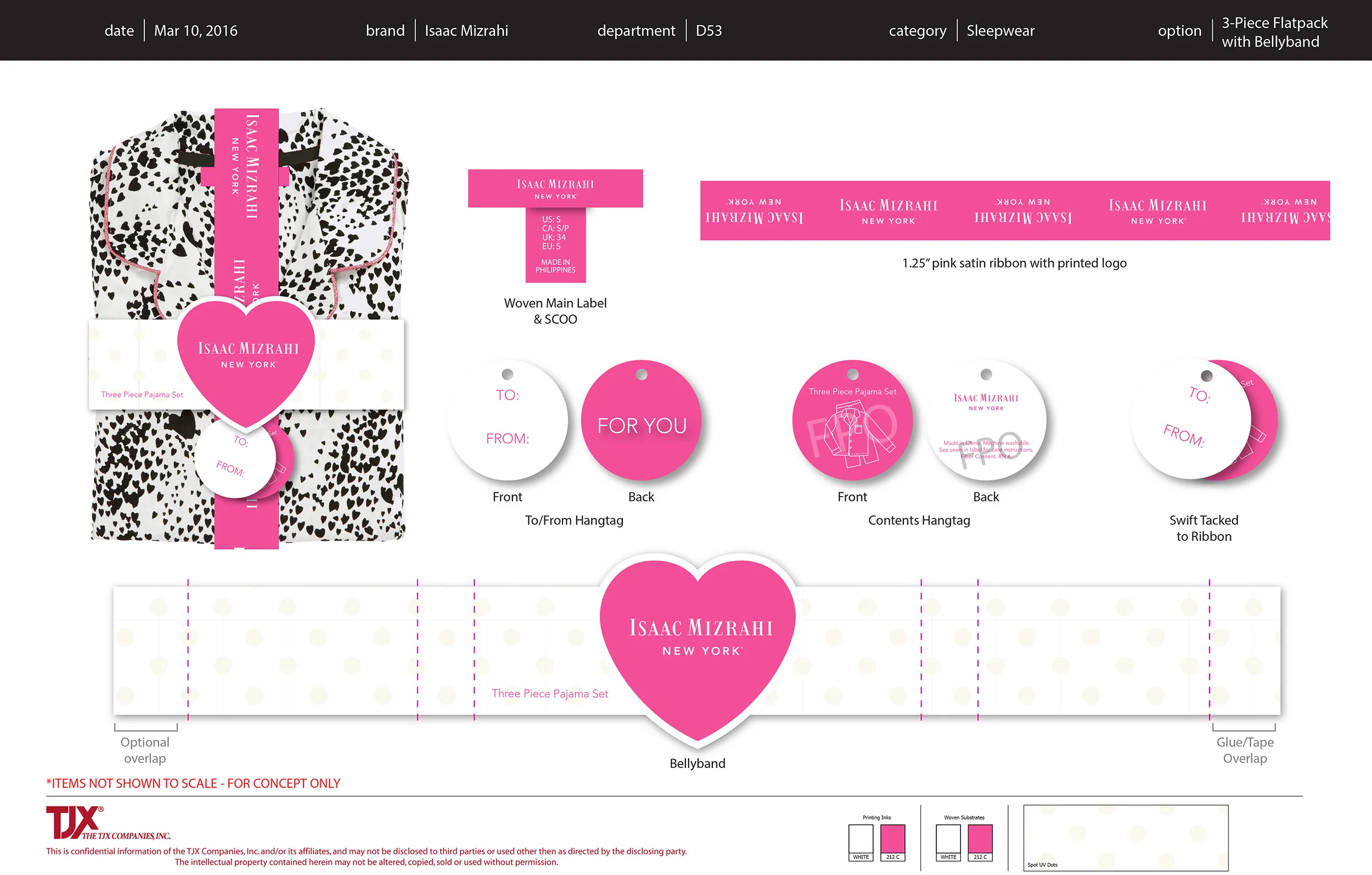Click the 'option' header label

1179,31
